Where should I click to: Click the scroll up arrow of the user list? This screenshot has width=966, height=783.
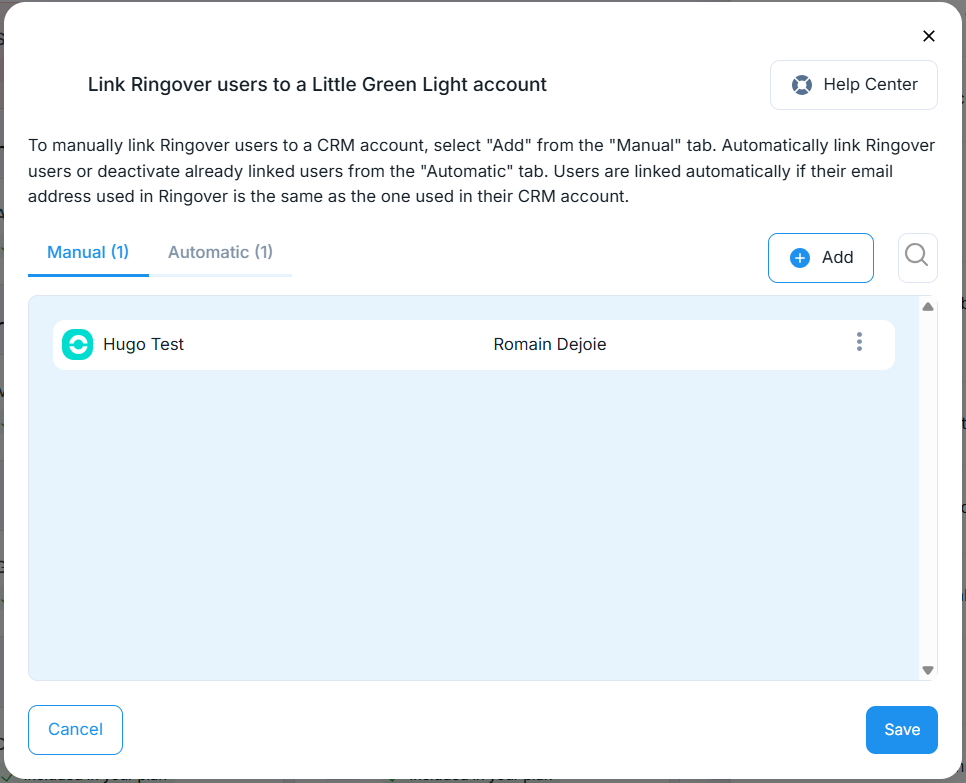pos(928,307)
